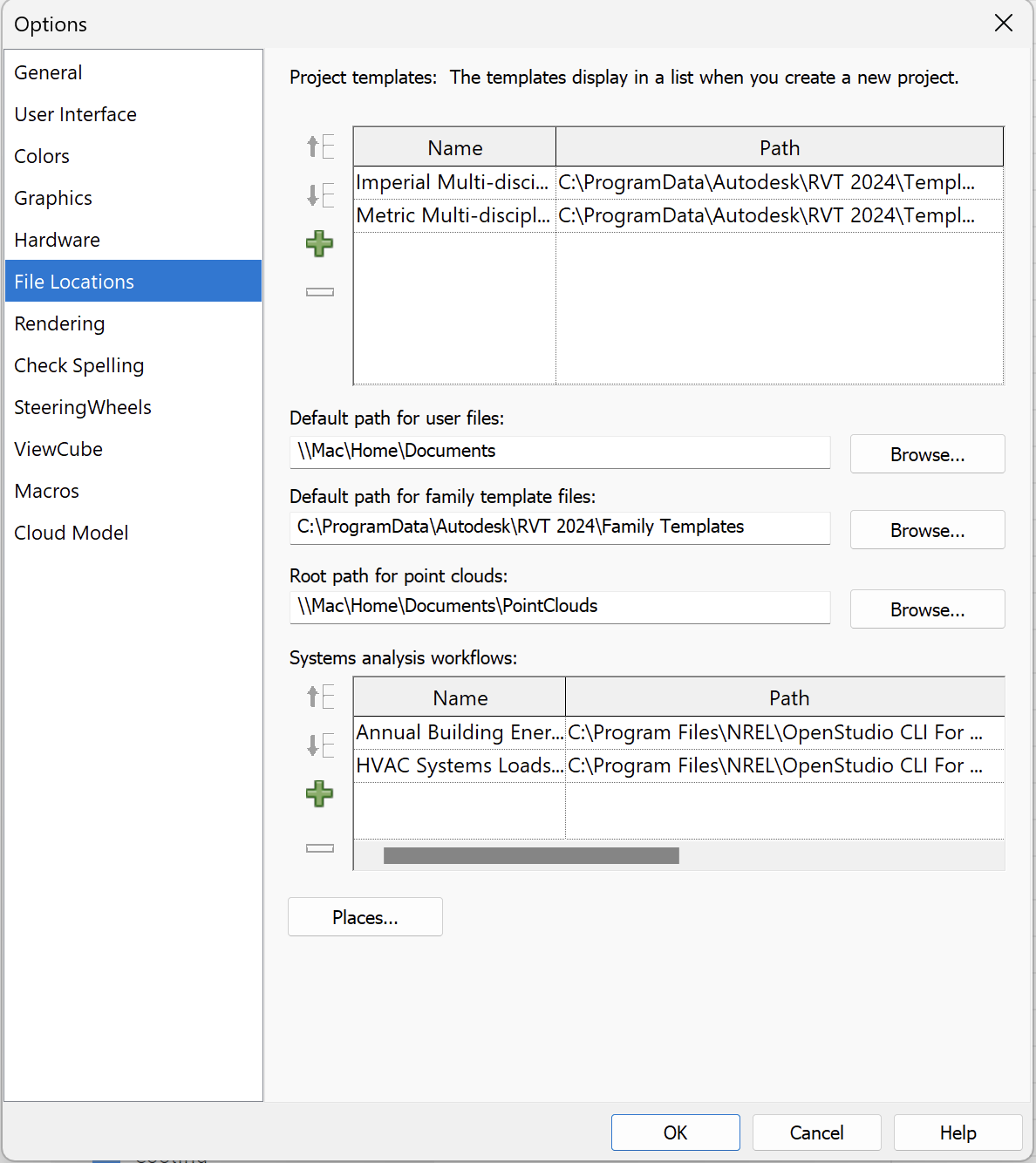Click move-down arrow for systems analysis workflows

(320, 745)
